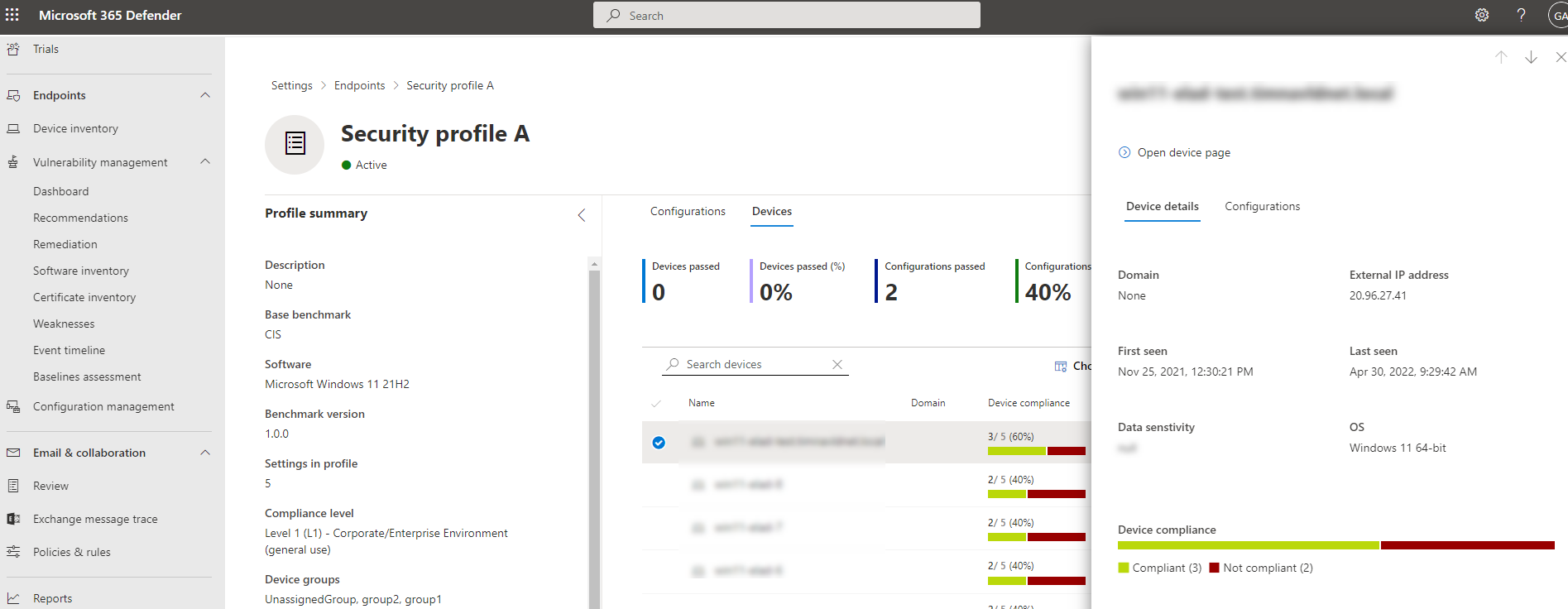Screen dimensions: 1568x609
Task: Open Remediation menu item
Action: pyautogui.click(x=65, y=244)
